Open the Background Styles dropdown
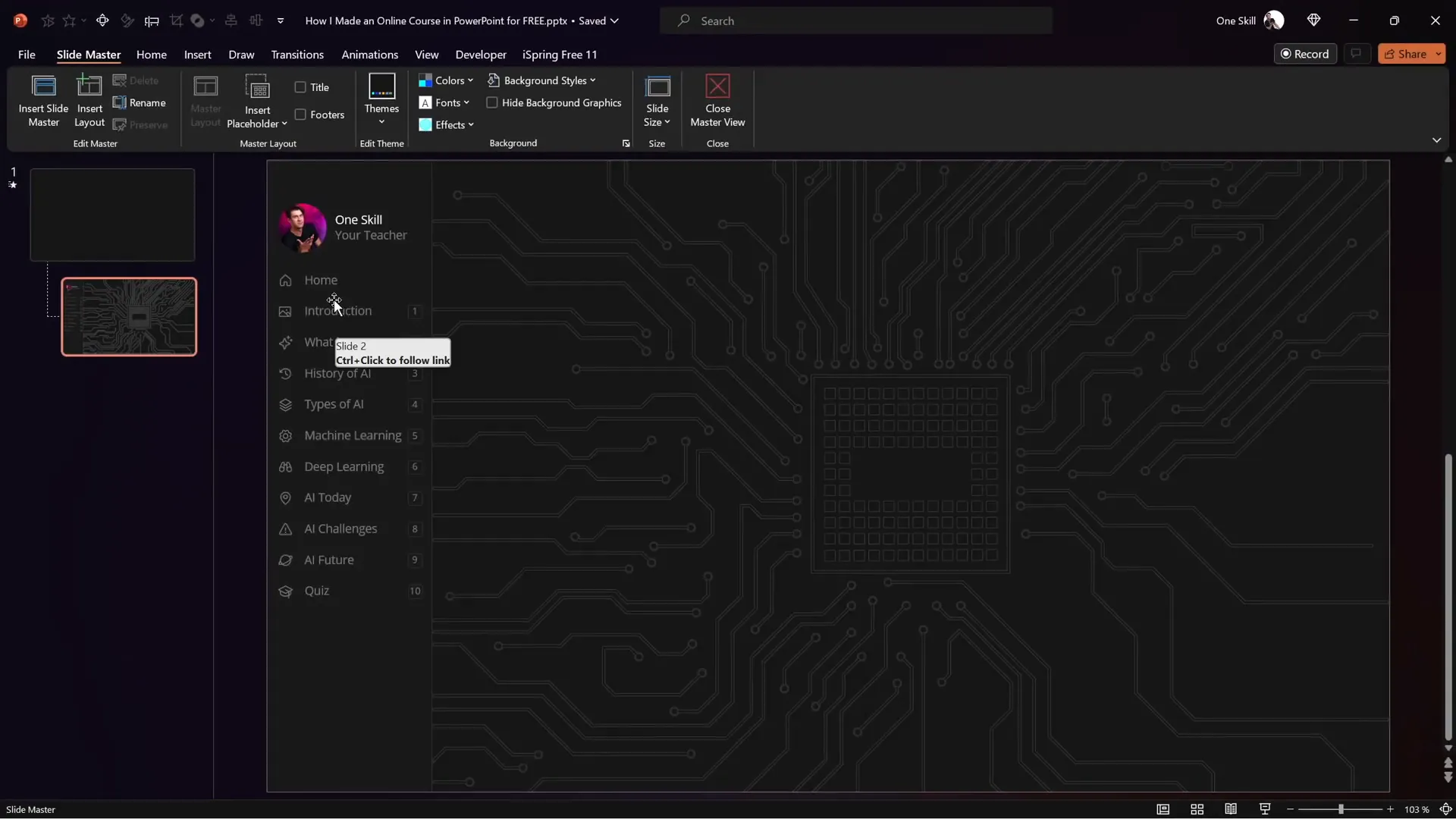The width and height of the screenshot is (1456, 819). point(541,80)
